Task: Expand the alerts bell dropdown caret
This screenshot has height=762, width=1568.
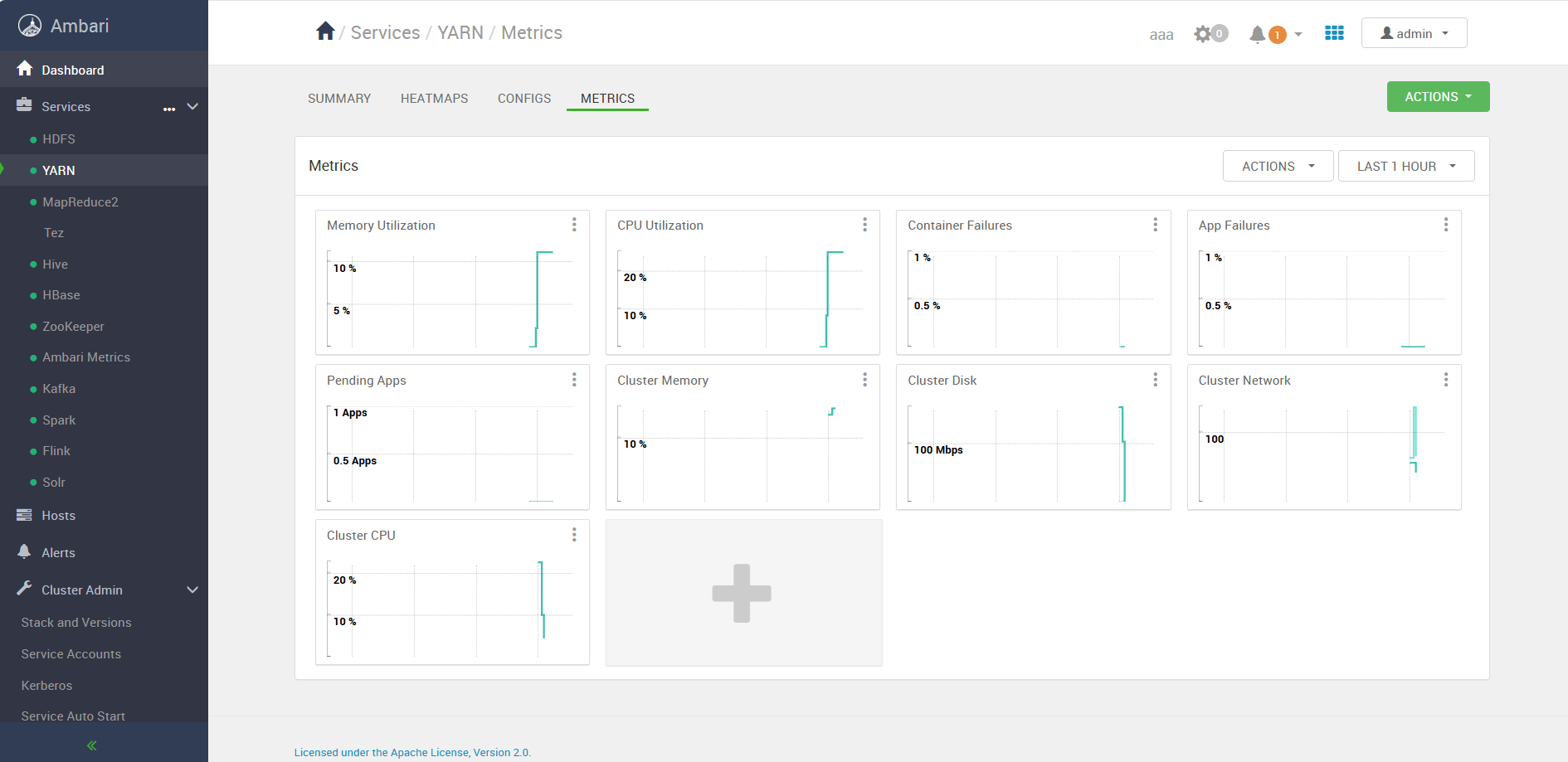Action: click(1298, 35)
